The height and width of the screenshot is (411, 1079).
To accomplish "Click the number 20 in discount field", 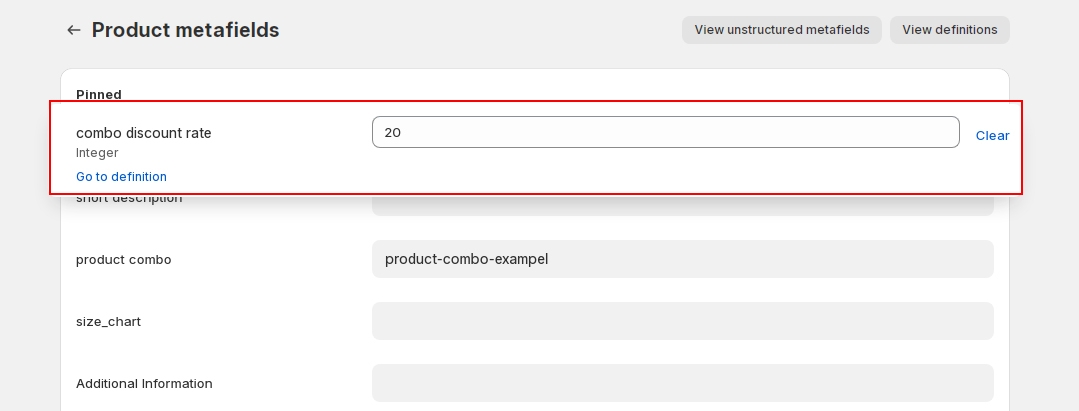I will click(x=392, y=132).
